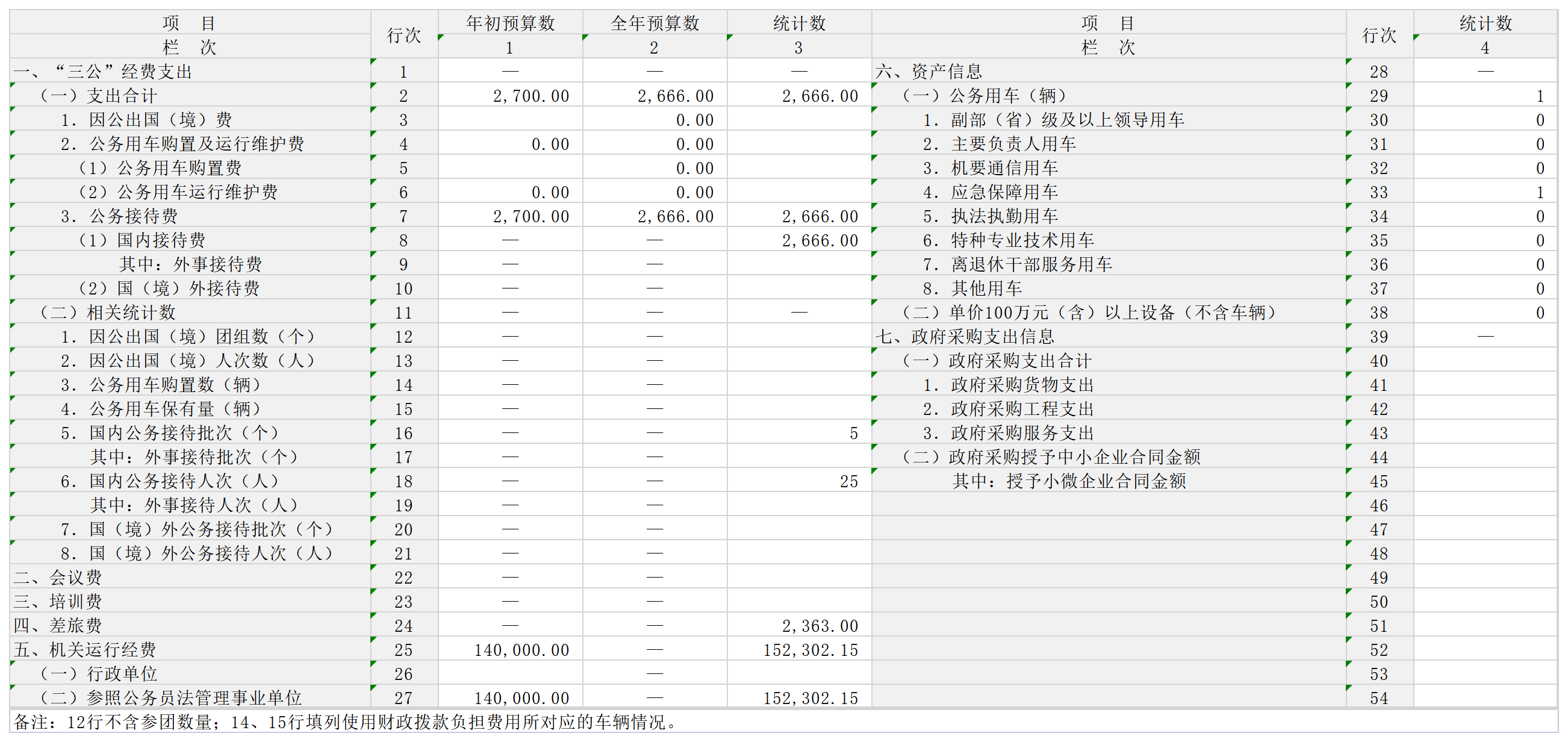Select the left 统计数 column header
1568x742 pixels.
(798, 22)
